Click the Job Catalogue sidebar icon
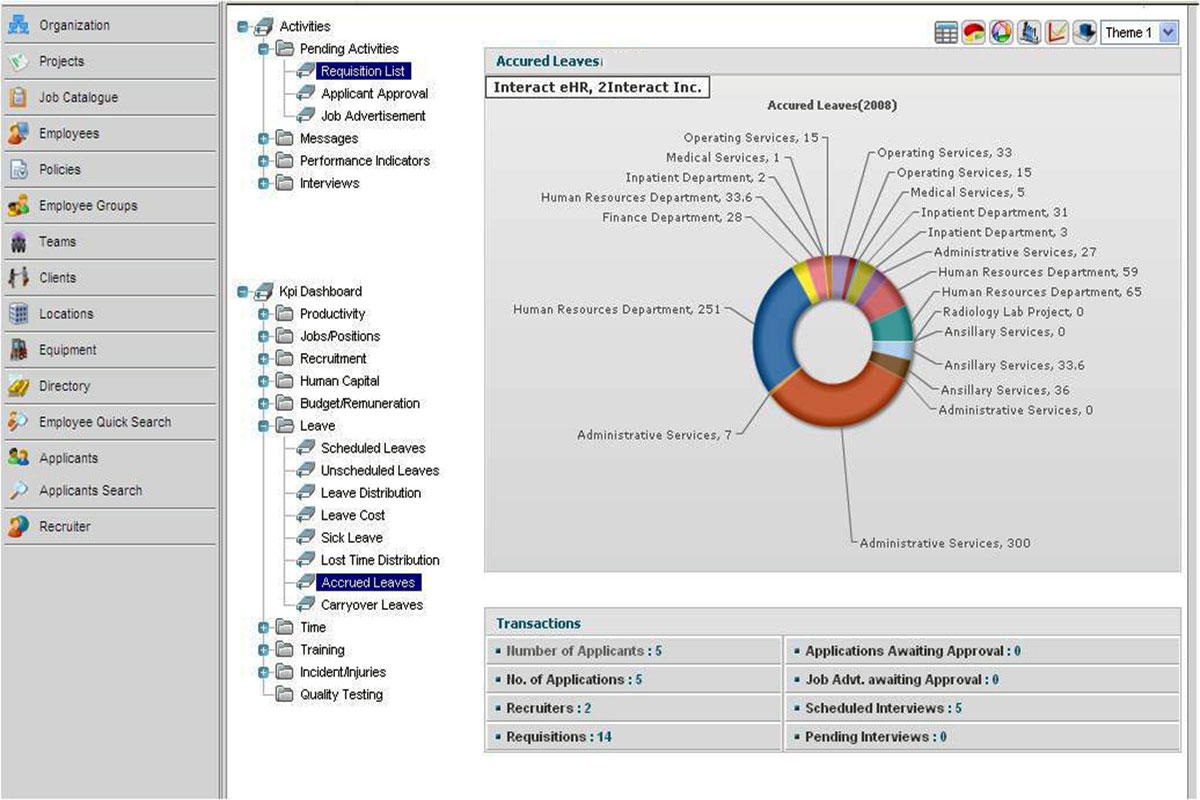 (x=18, y=97)
